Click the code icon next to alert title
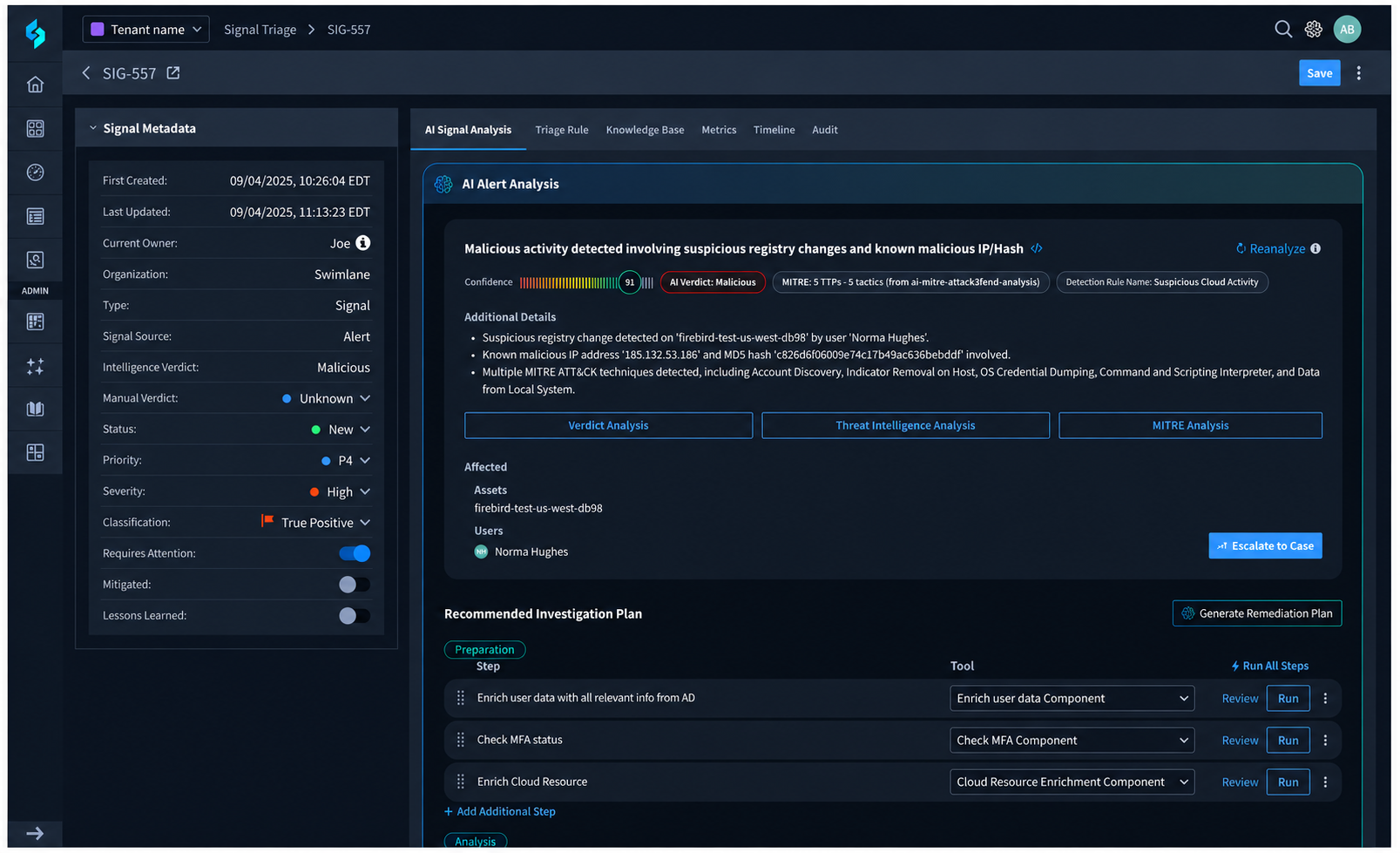1400x853 pixels. pos(1037,248)
